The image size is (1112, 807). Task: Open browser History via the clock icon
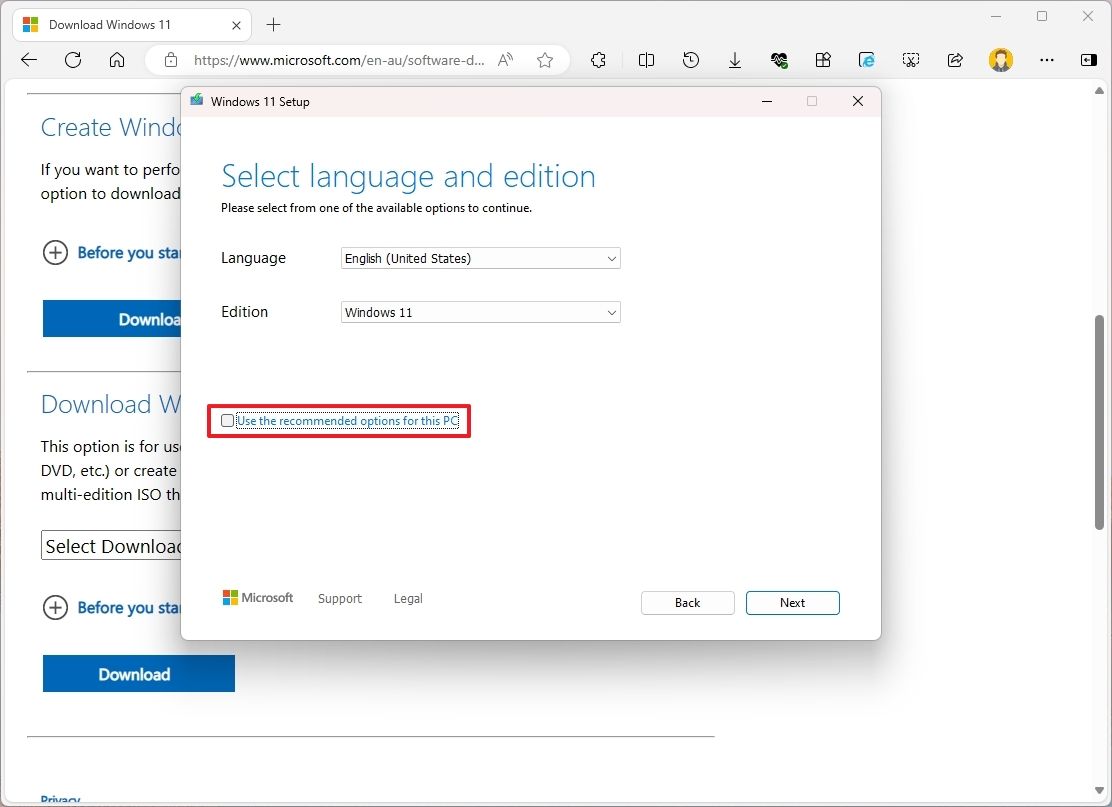690,60
